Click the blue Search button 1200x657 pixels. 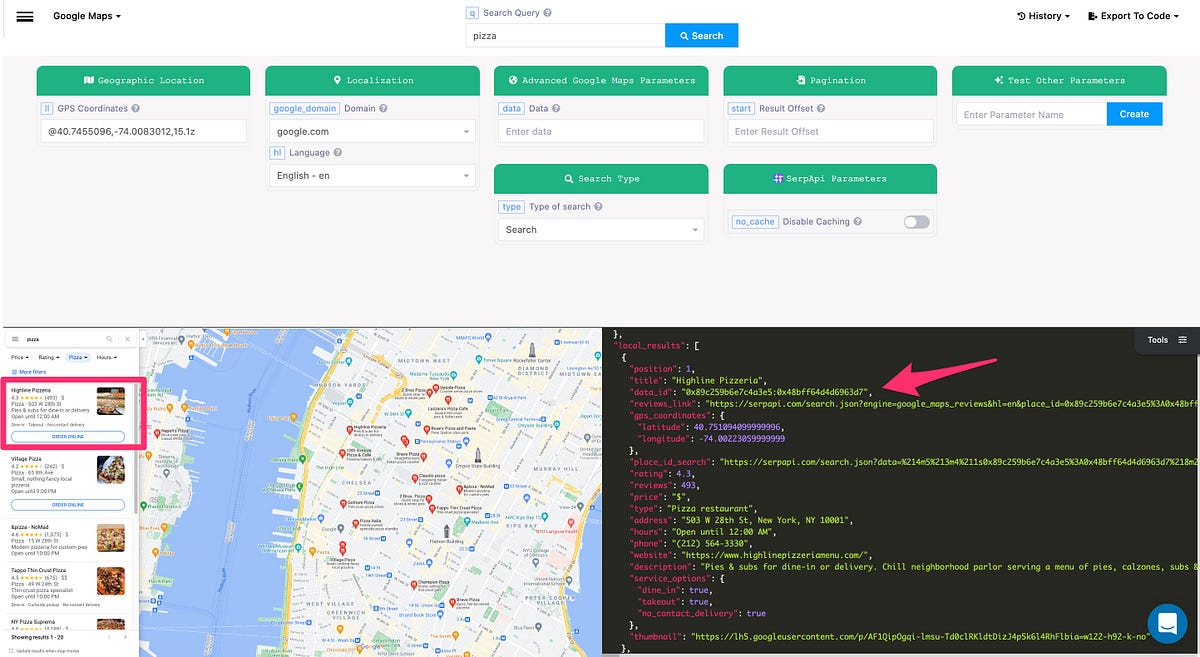tap(701, 35)
